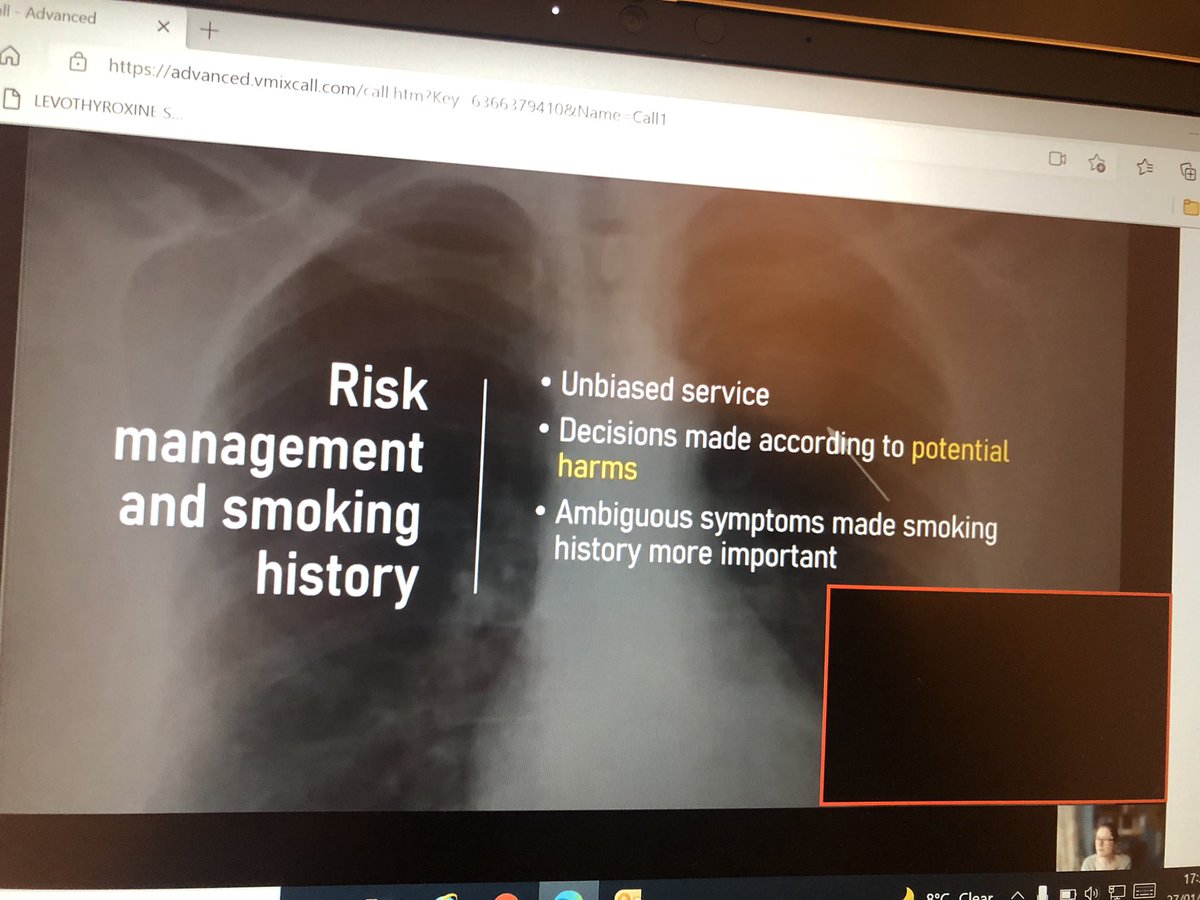Click 'potential harms' highlighted text
The height and width of the screenshot is (900, 1200).
click(783, 458)
